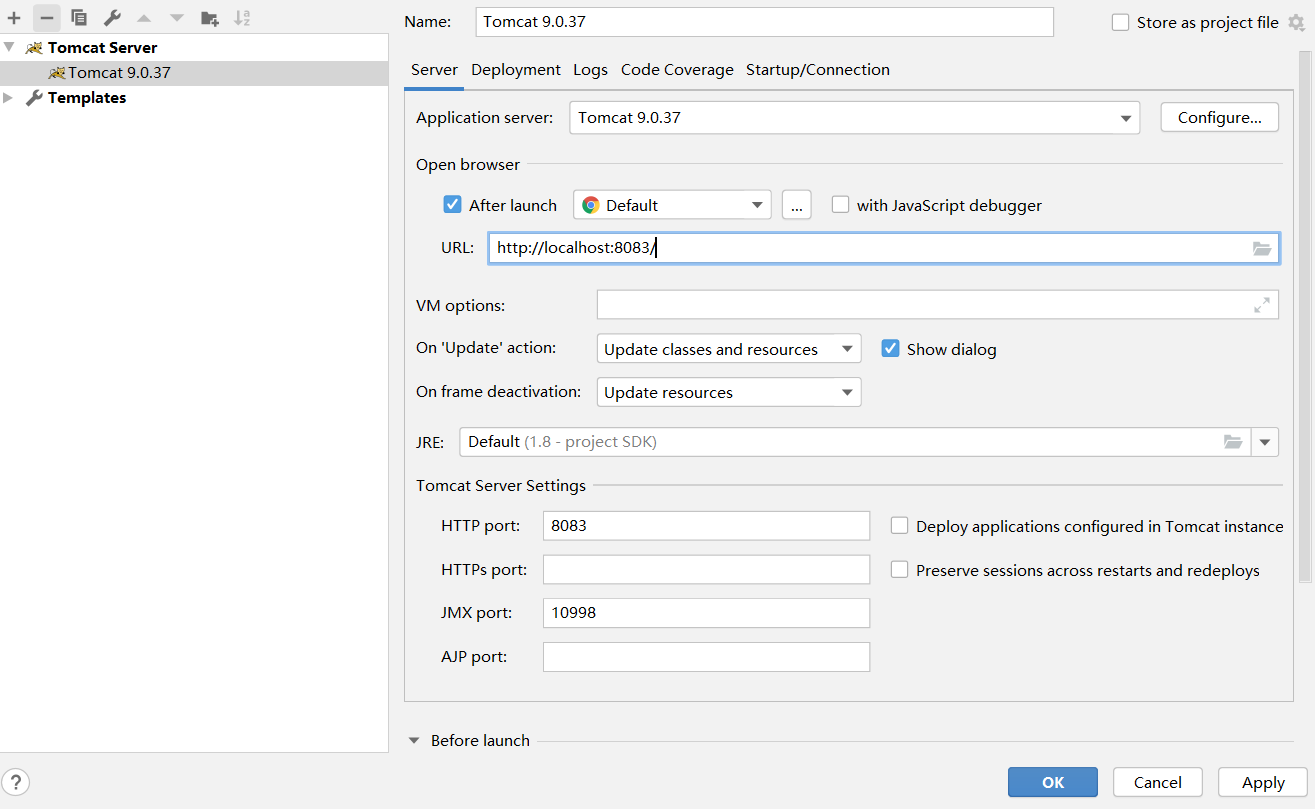Click the HTTPs port field
This screenshot has width=1315, height=809.
tap(706, 569)
